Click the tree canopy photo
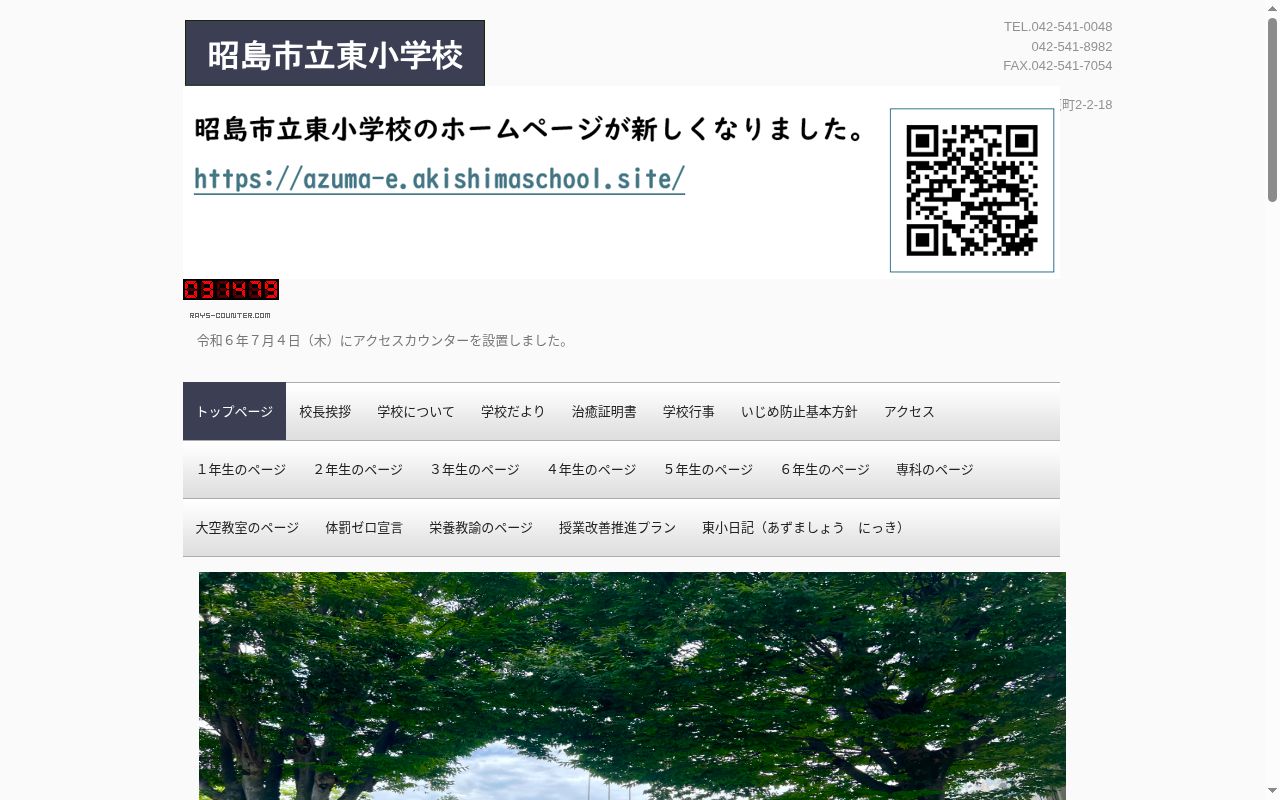 [x=632, y=686]
